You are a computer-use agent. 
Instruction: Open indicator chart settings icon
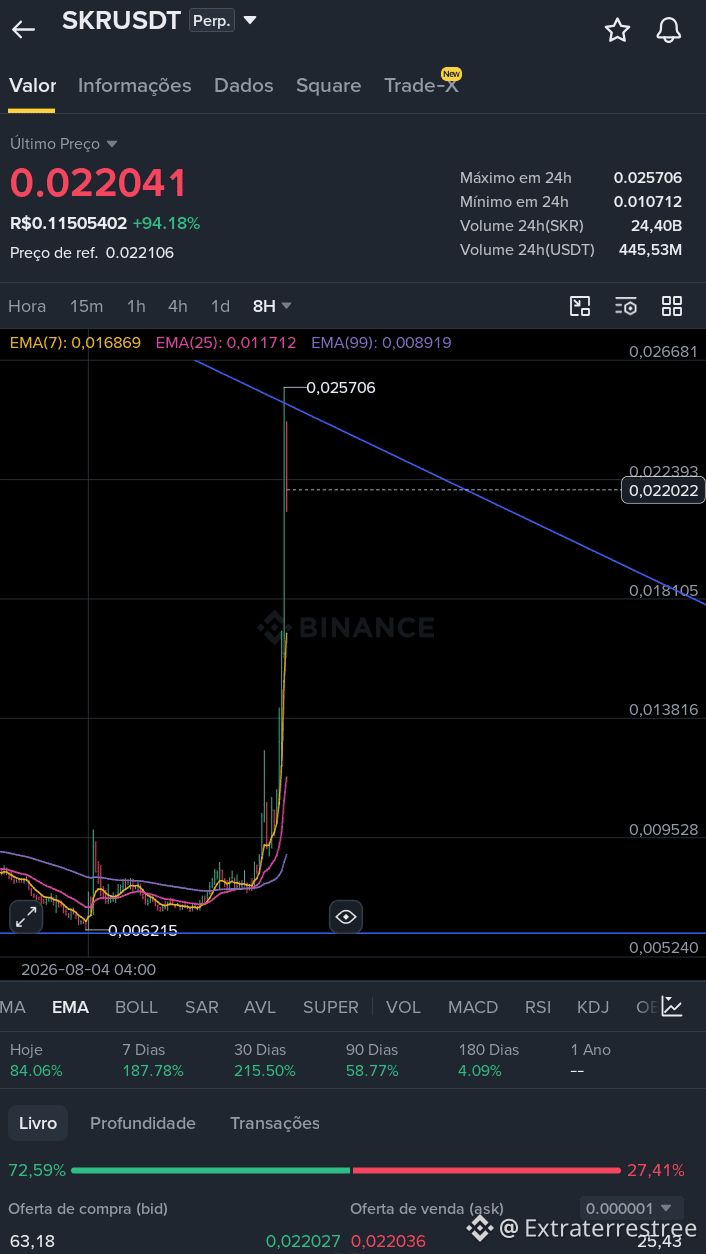672,1007
